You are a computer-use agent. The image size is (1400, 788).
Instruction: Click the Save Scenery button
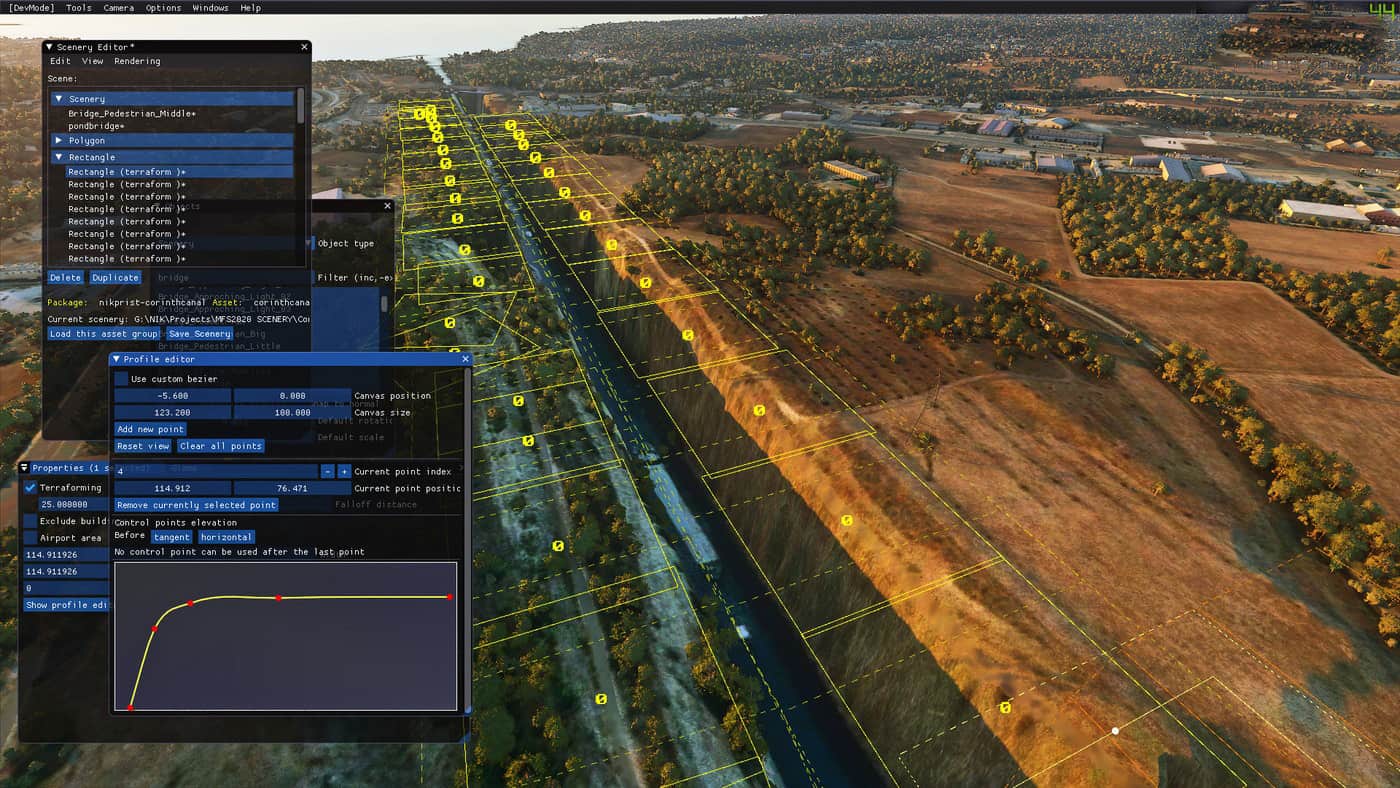tap(199, 334)
